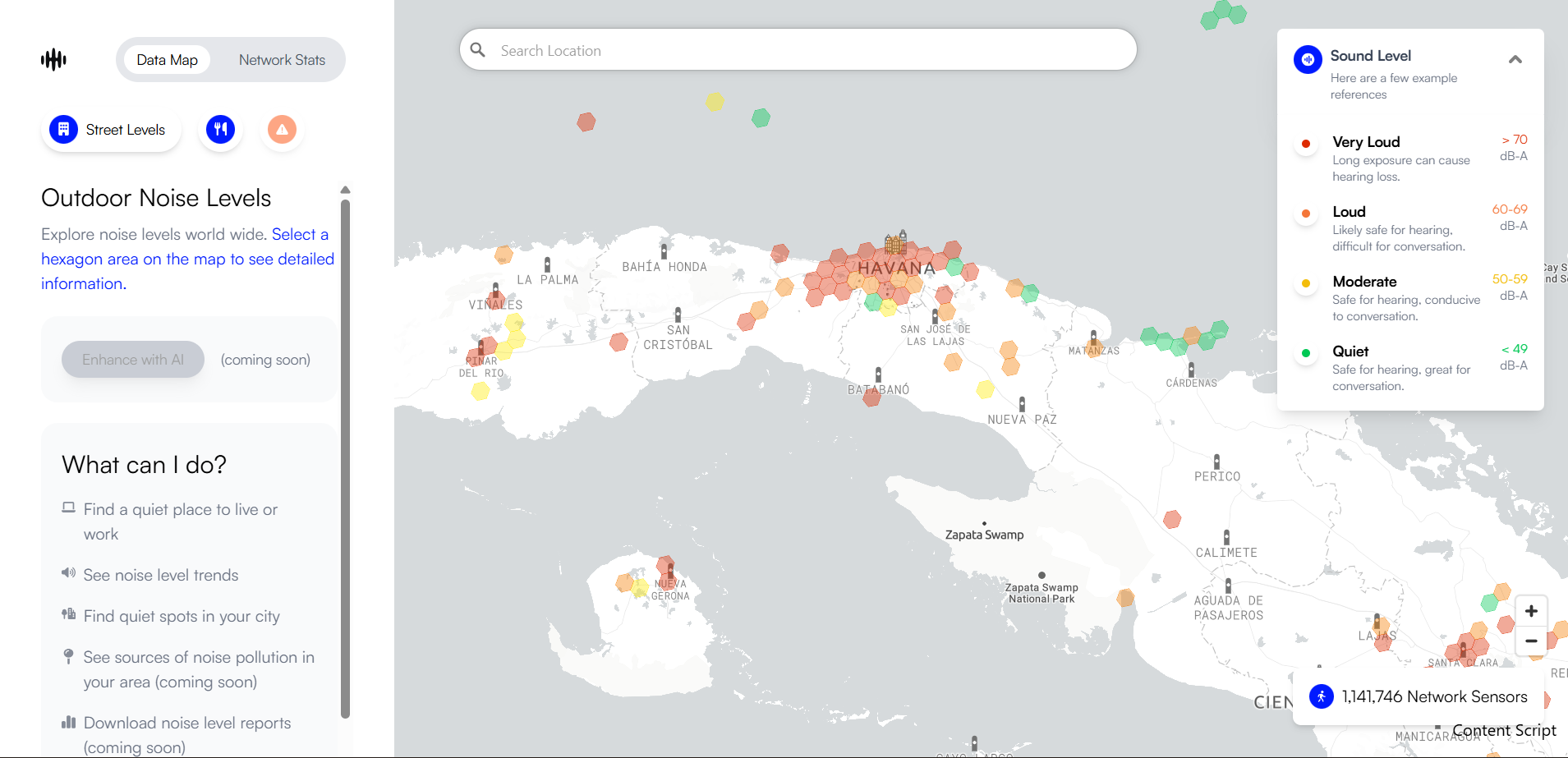Select the red hexagon near Calimete
Screen dimensions: 1568x758
point(1172,519)
